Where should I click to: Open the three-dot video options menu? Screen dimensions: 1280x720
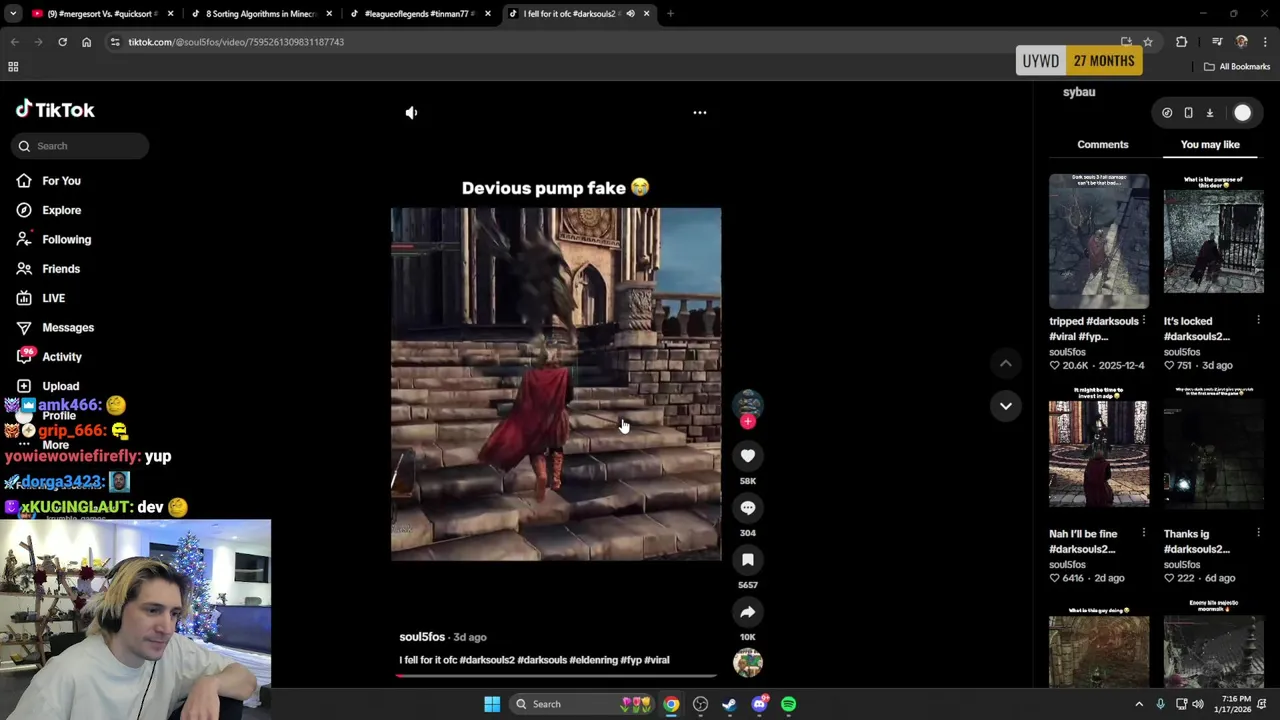[700, 113]
